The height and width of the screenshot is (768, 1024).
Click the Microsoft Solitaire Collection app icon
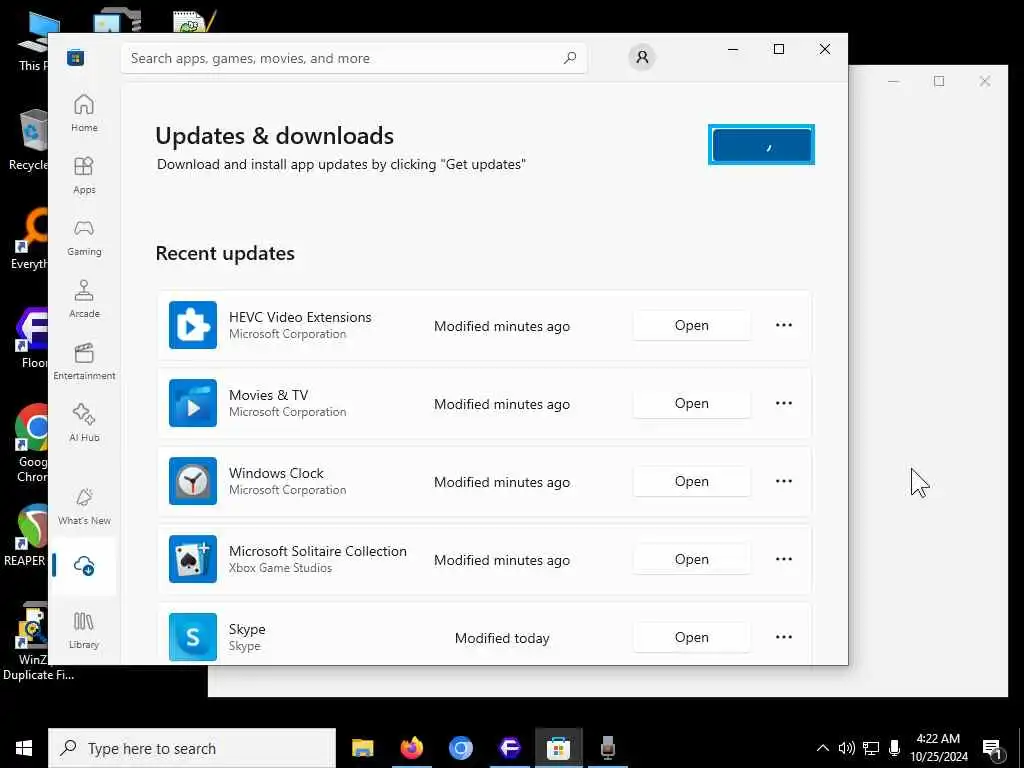click(x=193, y=559)
